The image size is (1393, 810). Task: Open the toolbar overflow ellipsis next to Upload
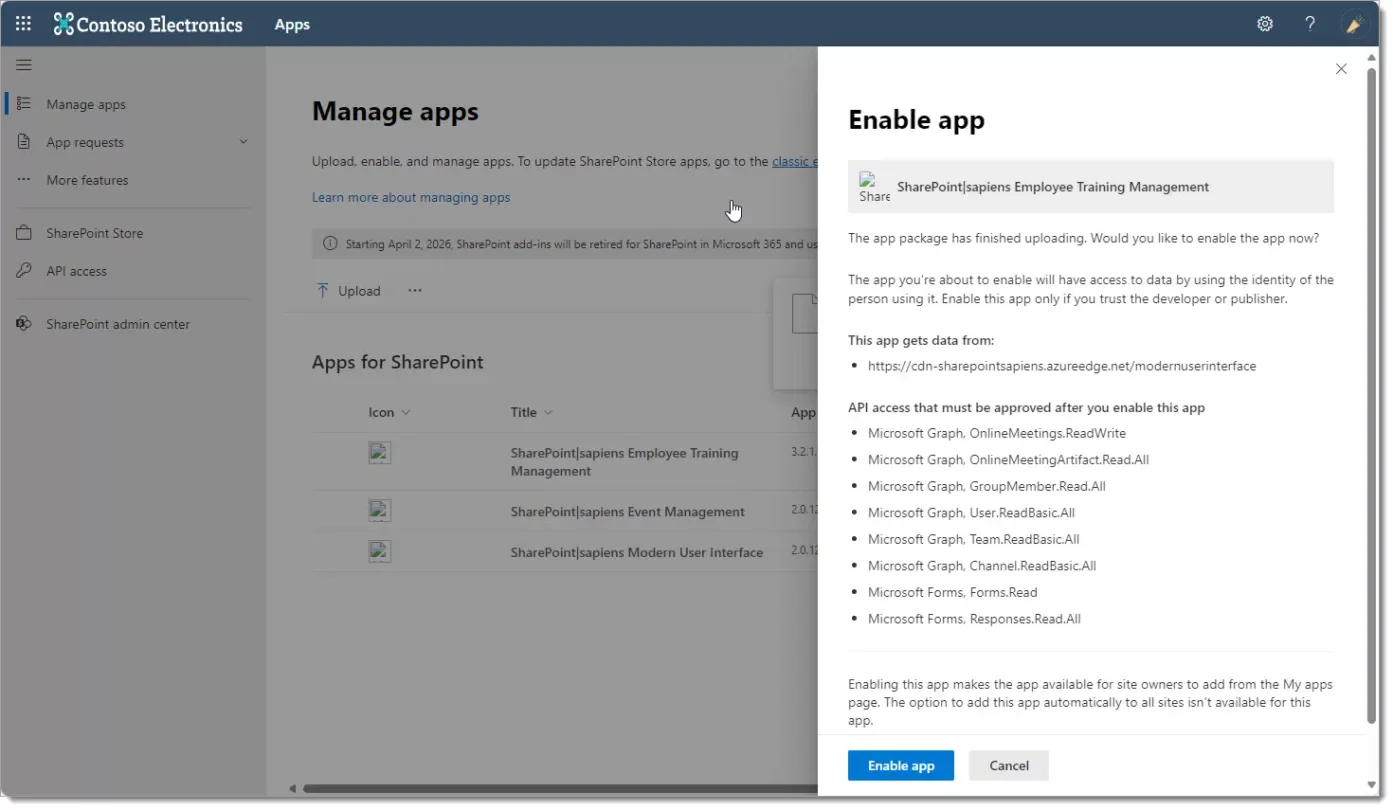[415, 291]
